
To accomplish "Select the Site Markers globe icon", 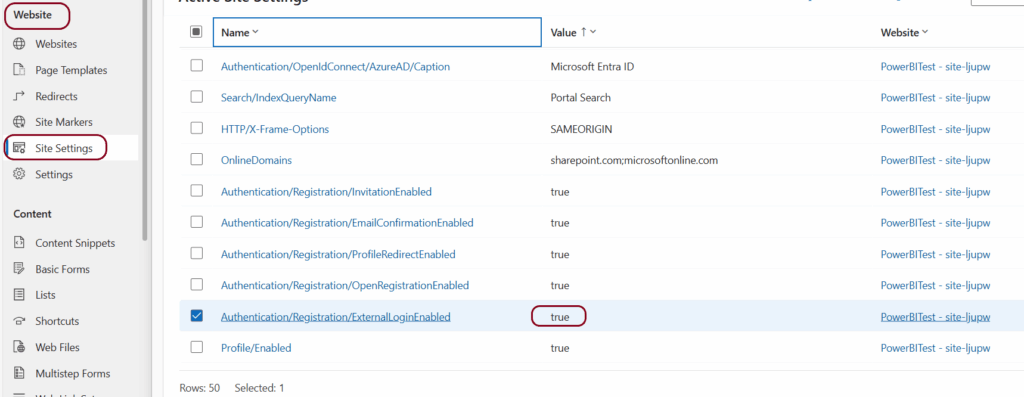I will [x=20, y=122].
